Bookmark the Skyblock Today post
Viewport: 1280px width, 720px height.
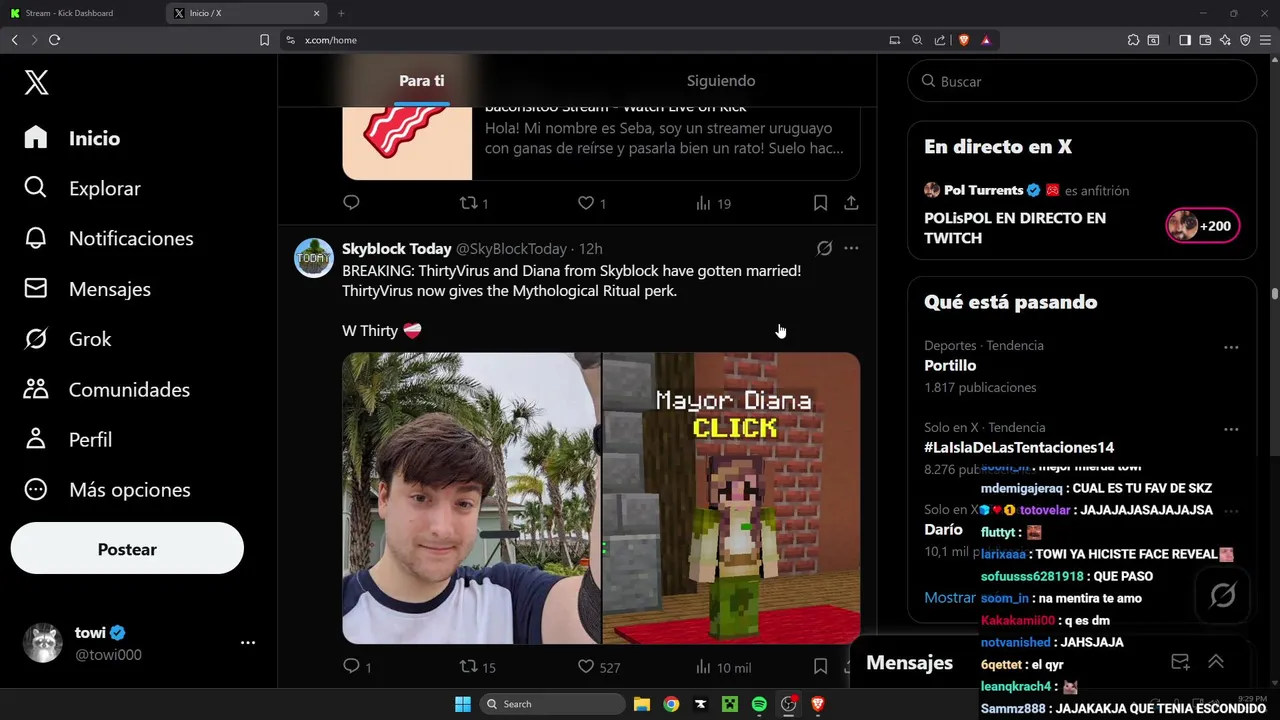tap(820, 667)
